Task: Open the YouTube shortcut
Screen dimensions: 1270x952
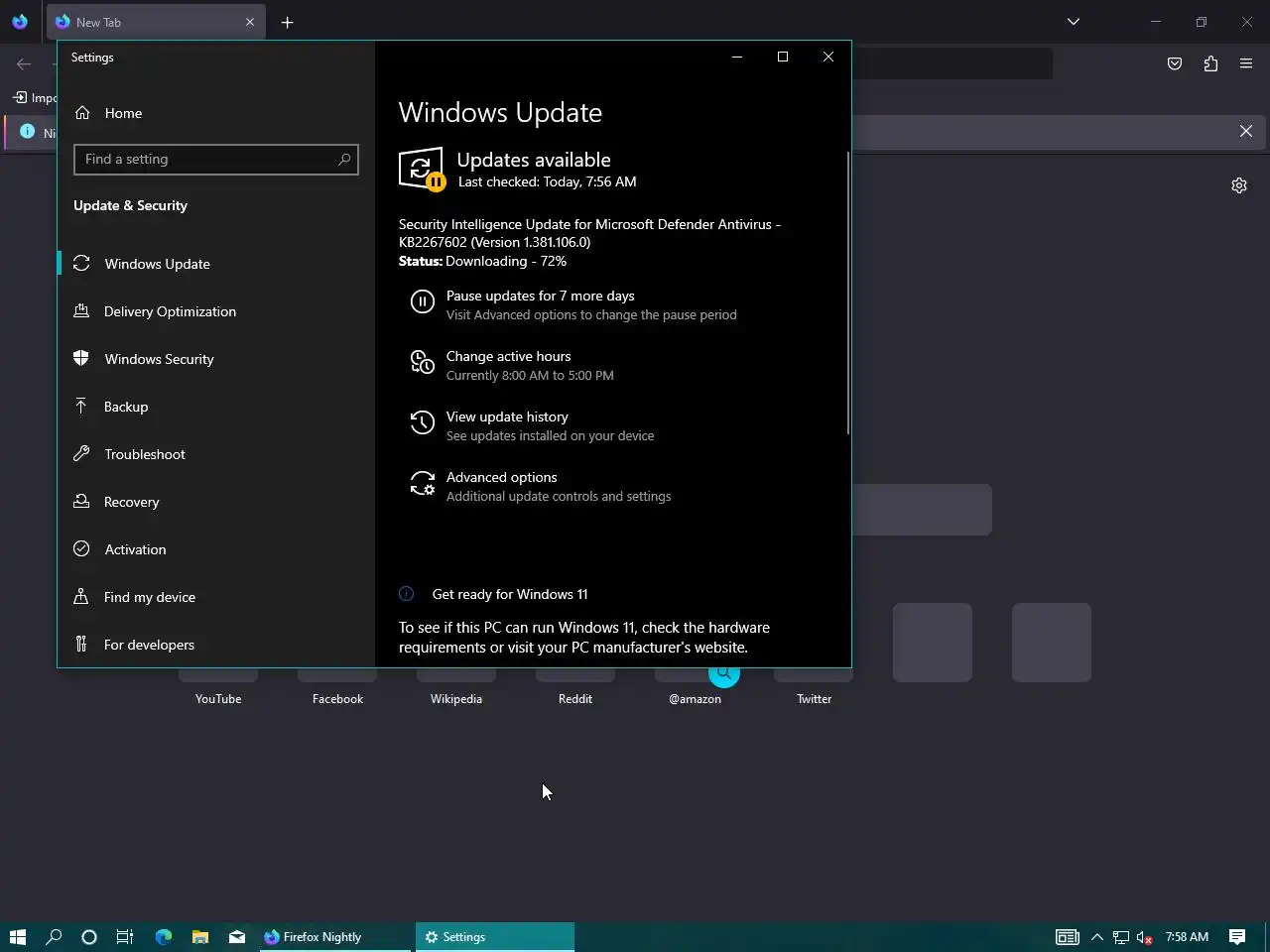Action: point(218,686)
